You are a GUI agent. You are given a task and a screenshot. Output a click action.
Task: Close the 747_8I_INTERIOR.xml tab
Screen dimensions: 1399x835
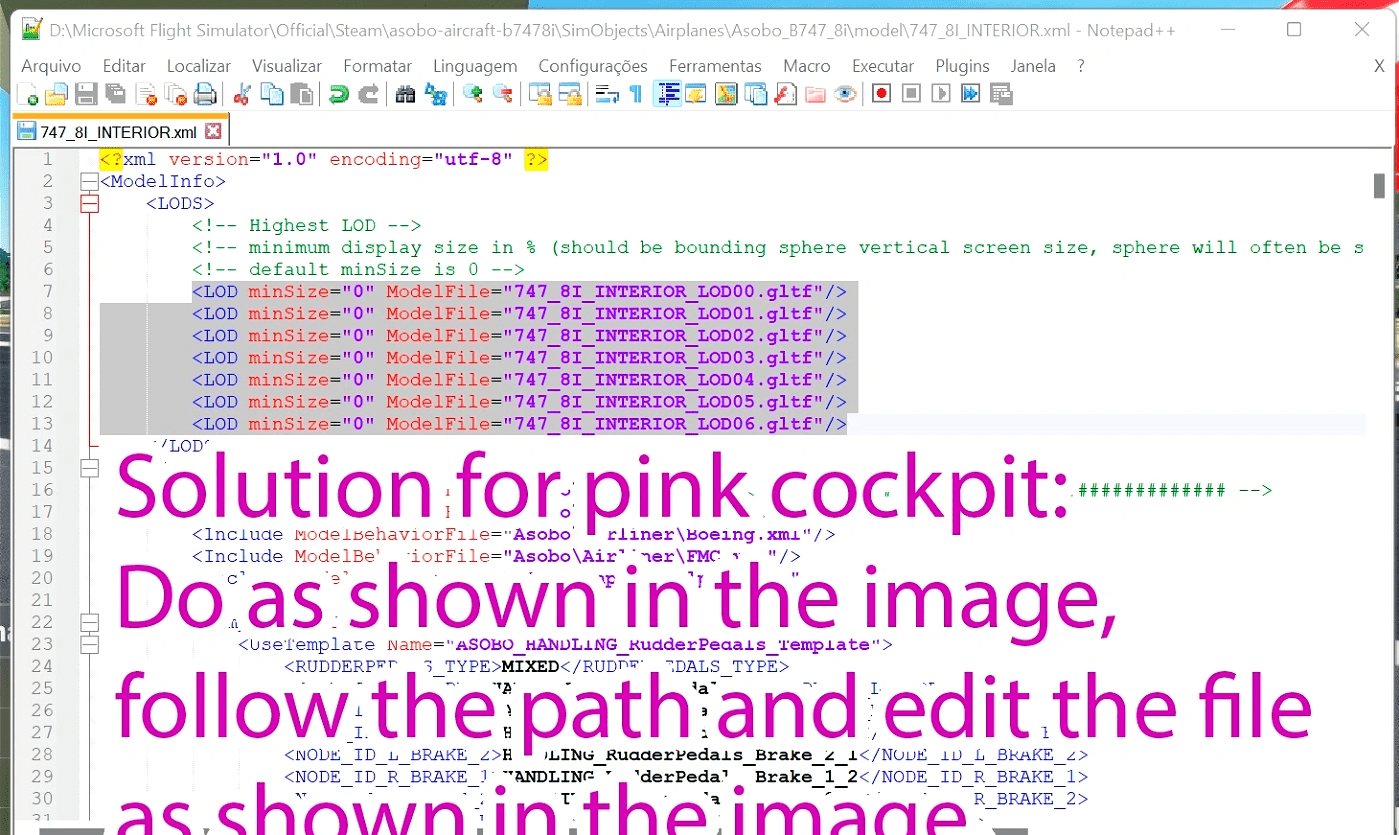pyautogui.click(x=212, y=131)
